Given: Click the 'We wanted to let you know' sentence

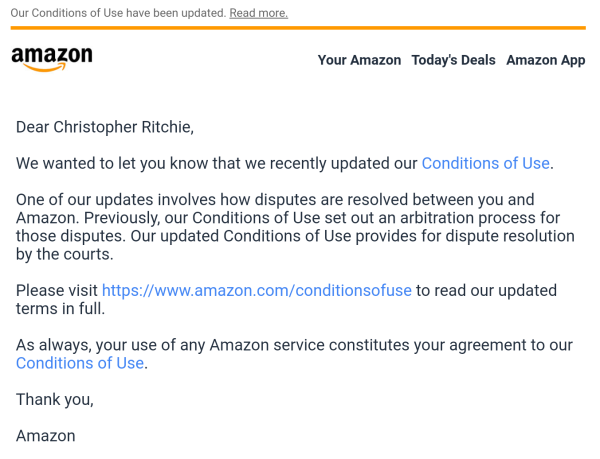Looking at the screenshot, I should click(285, 163).
